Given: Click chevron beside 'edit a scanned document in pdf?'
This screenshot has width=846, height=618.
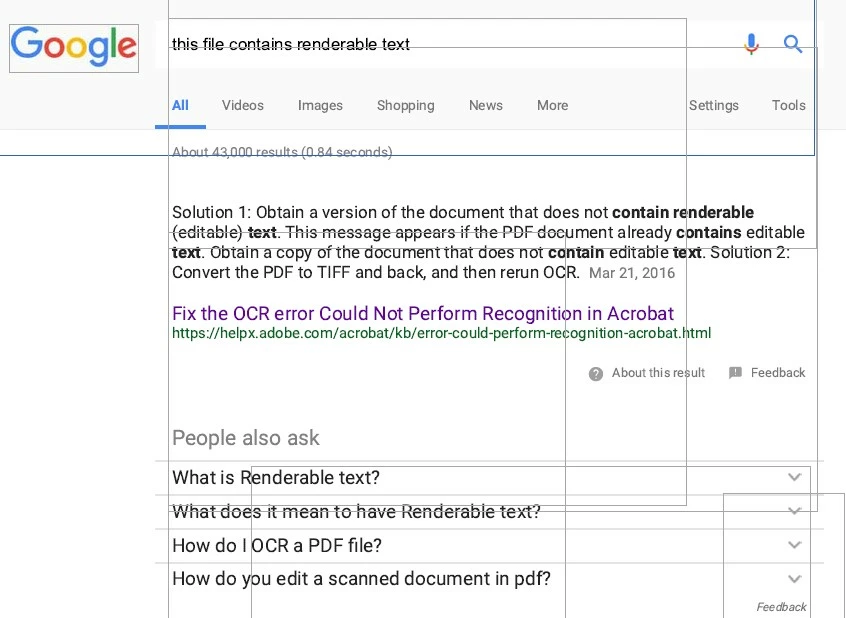Looking at the screenshot, I should [x=794, y=579].
